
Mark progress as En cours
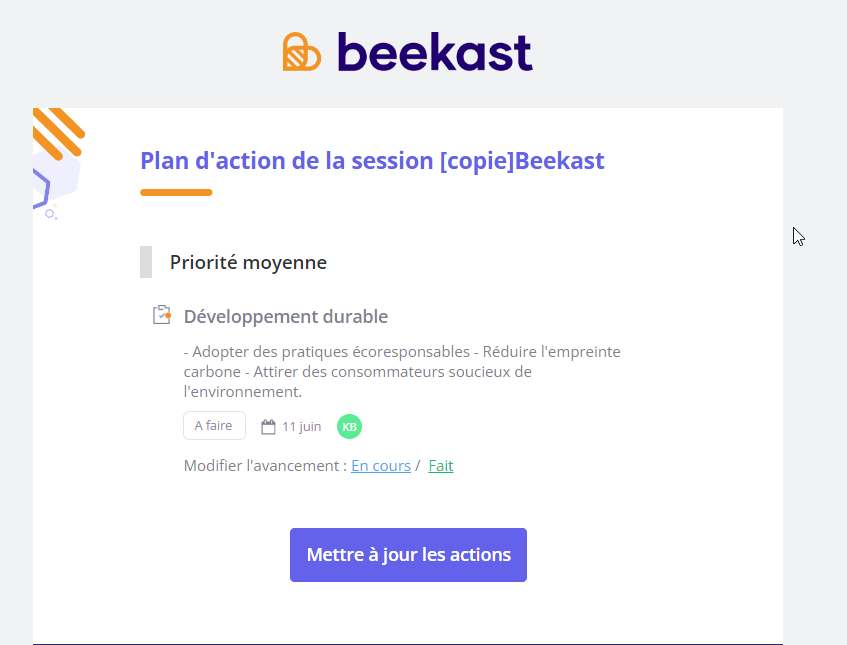[381, 466]
